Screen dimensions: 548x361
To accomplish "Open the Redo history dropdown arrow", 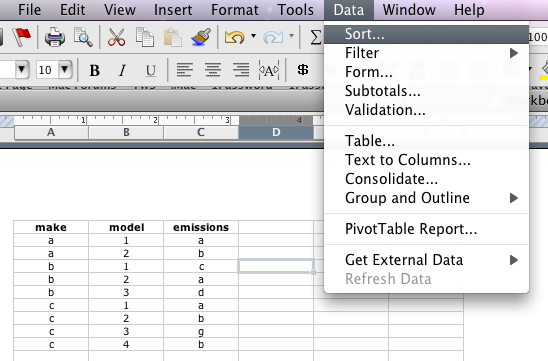I will (x=291, y=36).
